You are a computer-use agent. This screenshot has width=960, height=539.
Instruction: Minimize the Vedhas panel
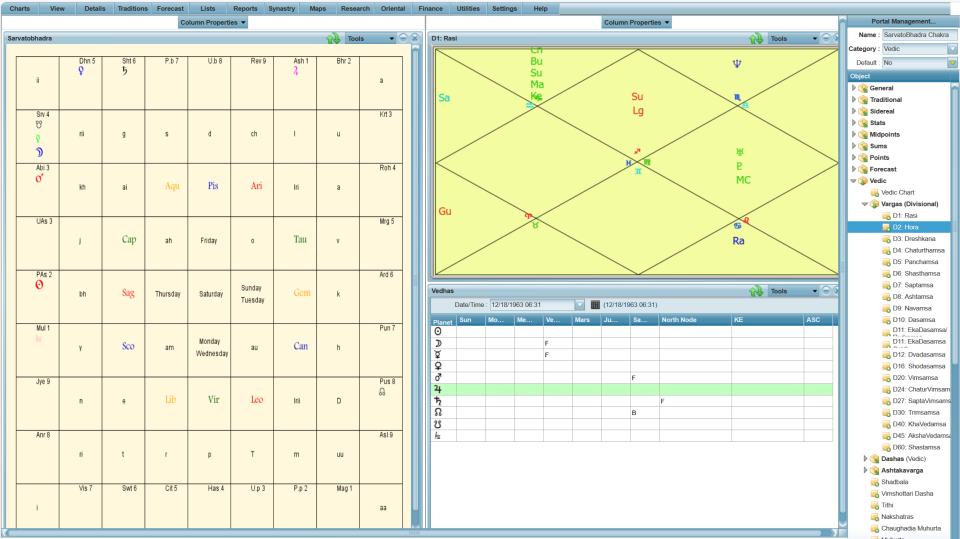pos(826,290)
